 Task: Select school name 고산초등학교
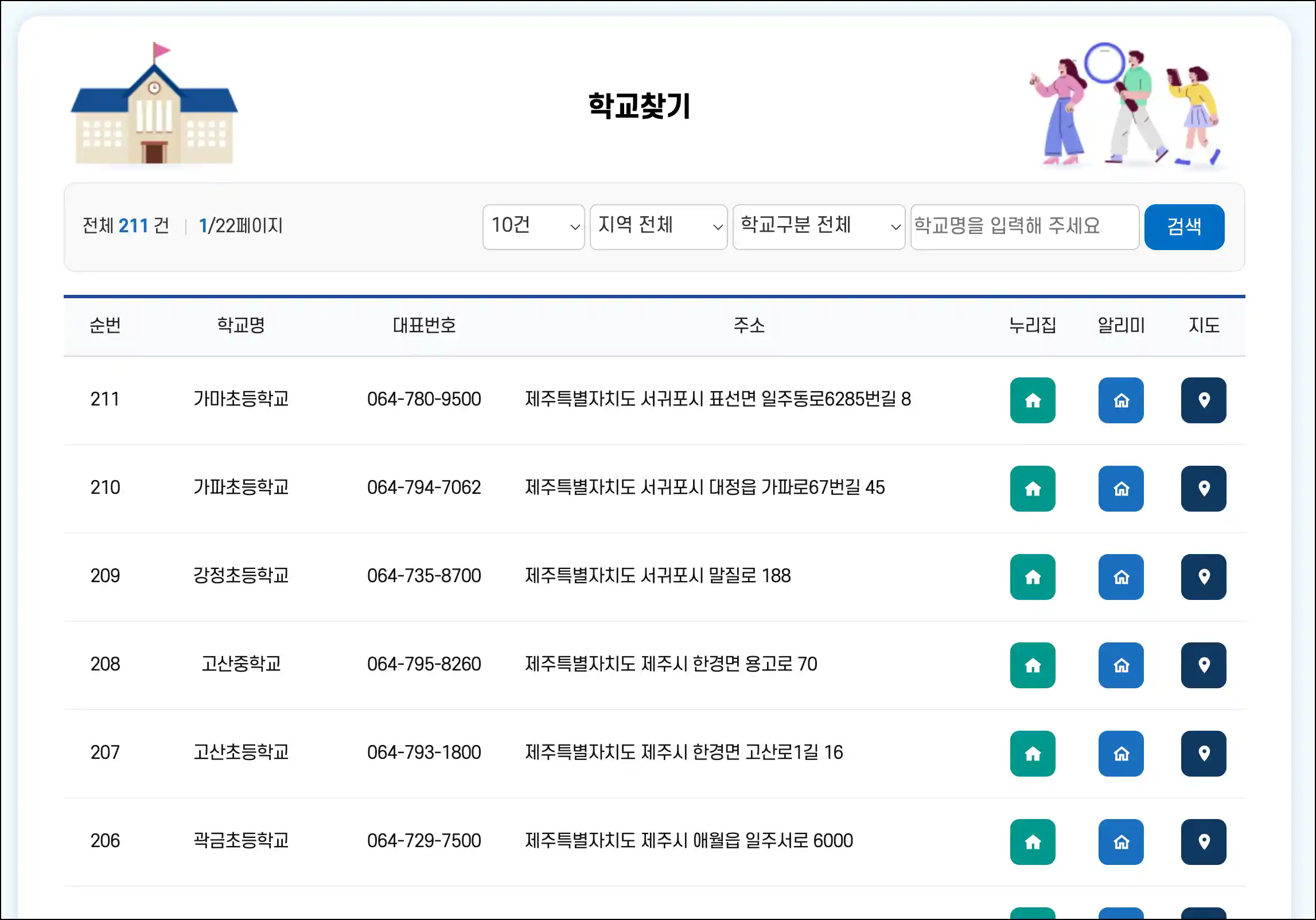[241, 752]
